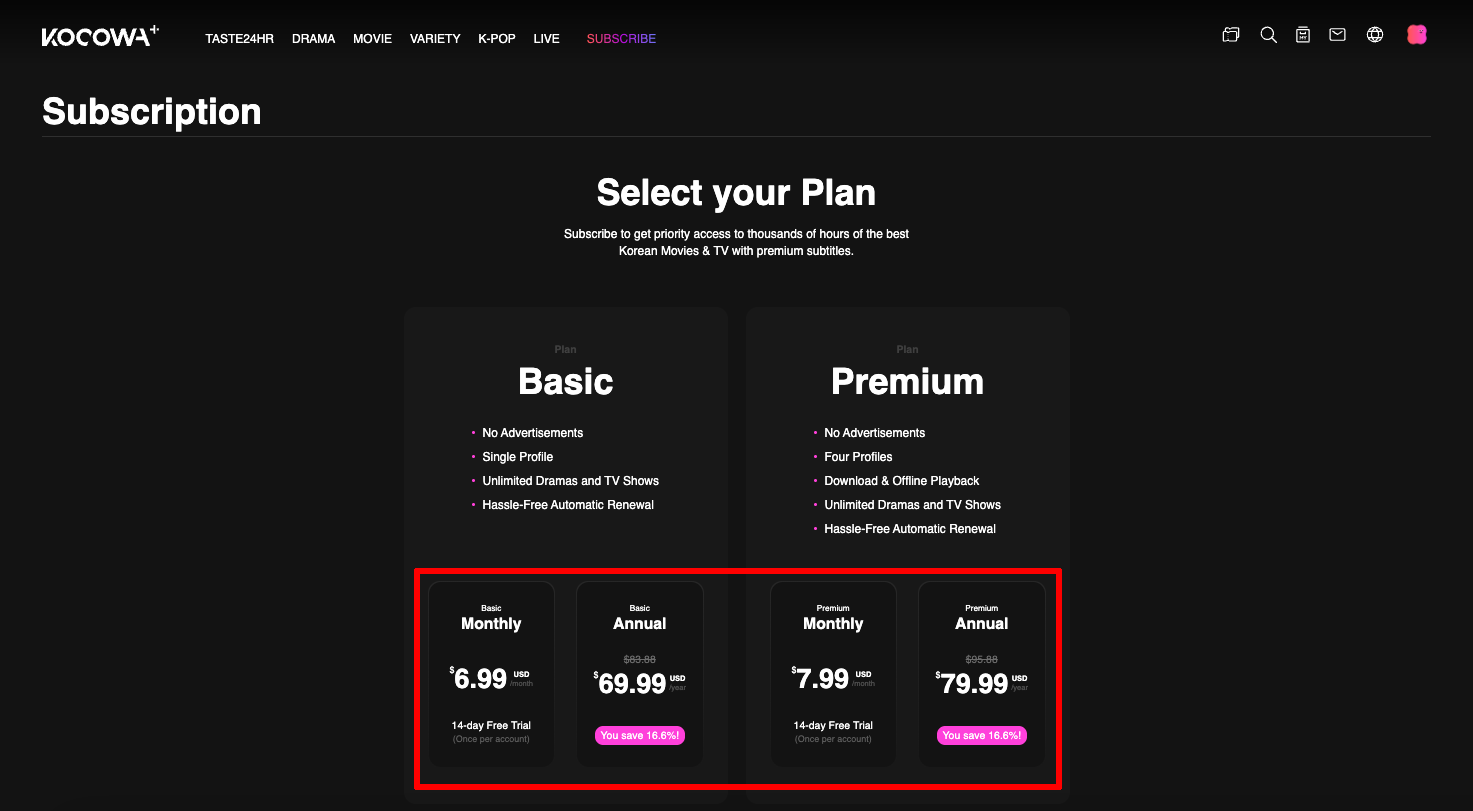Open the K-POP menu item
The height and width of the screenshot is (811, 1473).
coord(496,38)
